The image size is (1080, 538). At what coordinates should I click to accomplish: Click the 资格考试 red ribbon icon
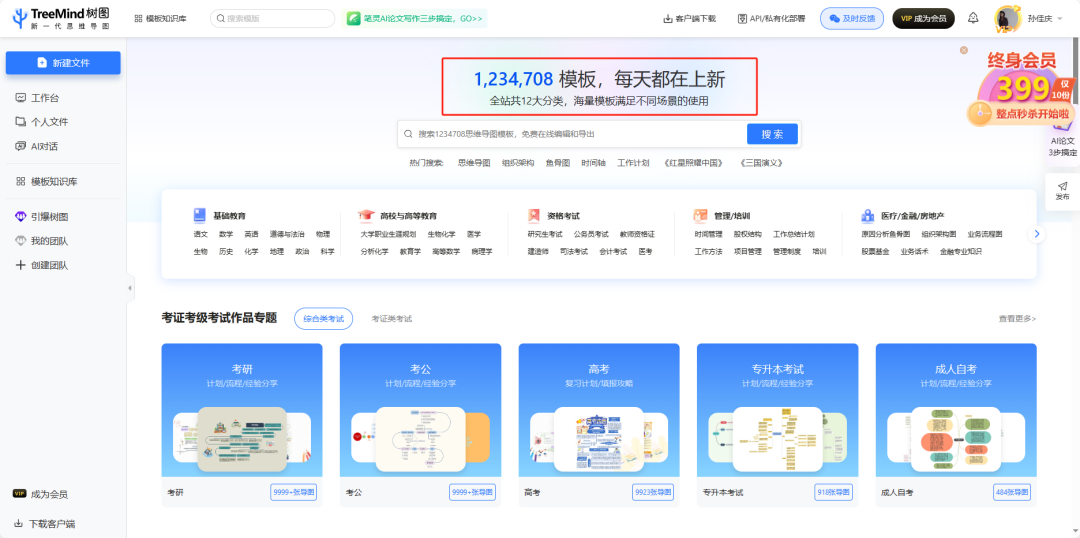(x=534, y=216)
